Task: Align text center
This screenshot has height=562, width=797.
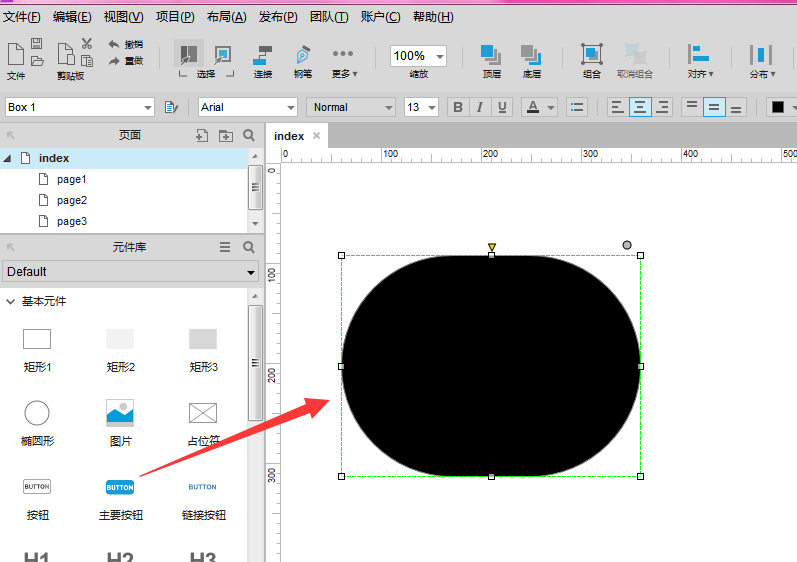Action: point(640,107)
